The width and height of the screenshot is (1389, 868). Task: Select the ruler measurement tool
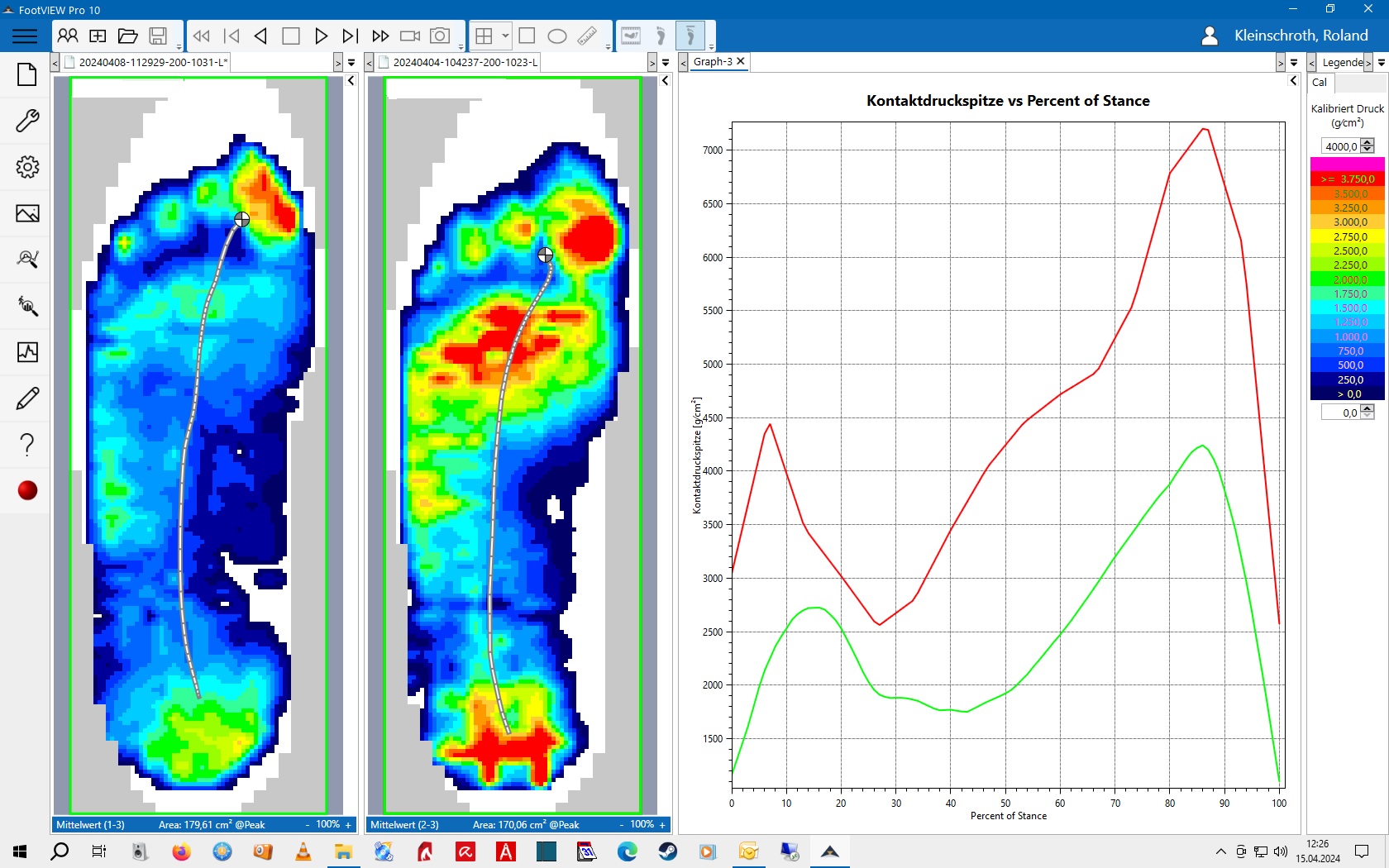pyautogui.click(x=587, y=36)
